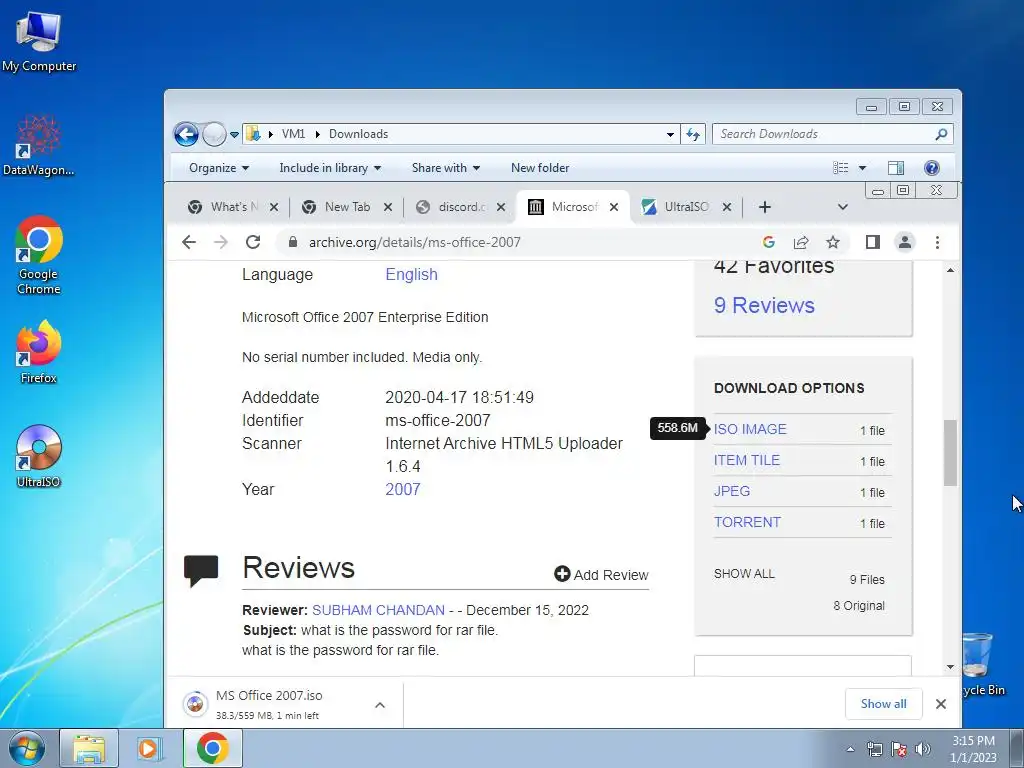
Task: Open Windows Start menu
Action: pos(27,748)
